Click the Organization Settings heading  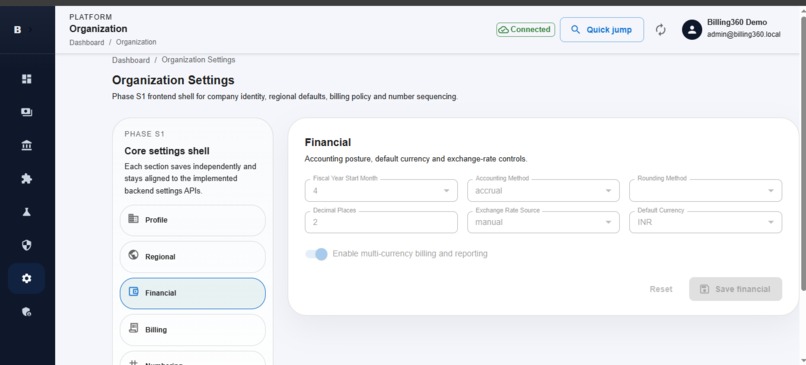point(173,80)
